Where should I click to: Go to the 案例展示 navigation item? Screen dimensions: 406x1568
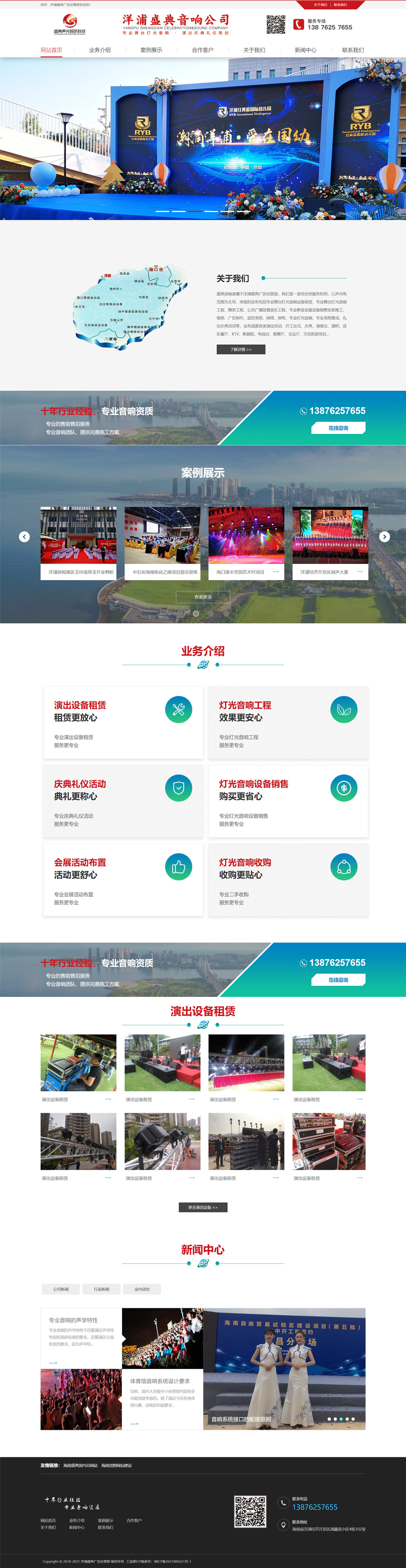tap(151, 50)
